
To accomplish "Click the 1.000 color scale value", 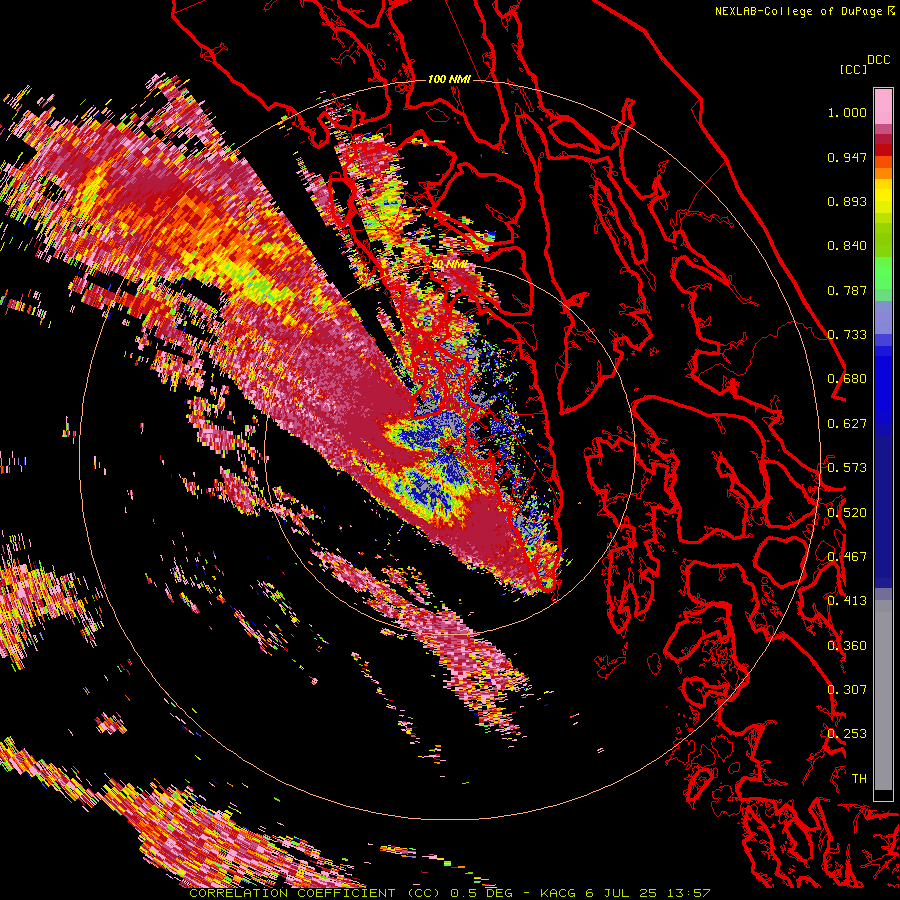I will click(x=847, y=112).
